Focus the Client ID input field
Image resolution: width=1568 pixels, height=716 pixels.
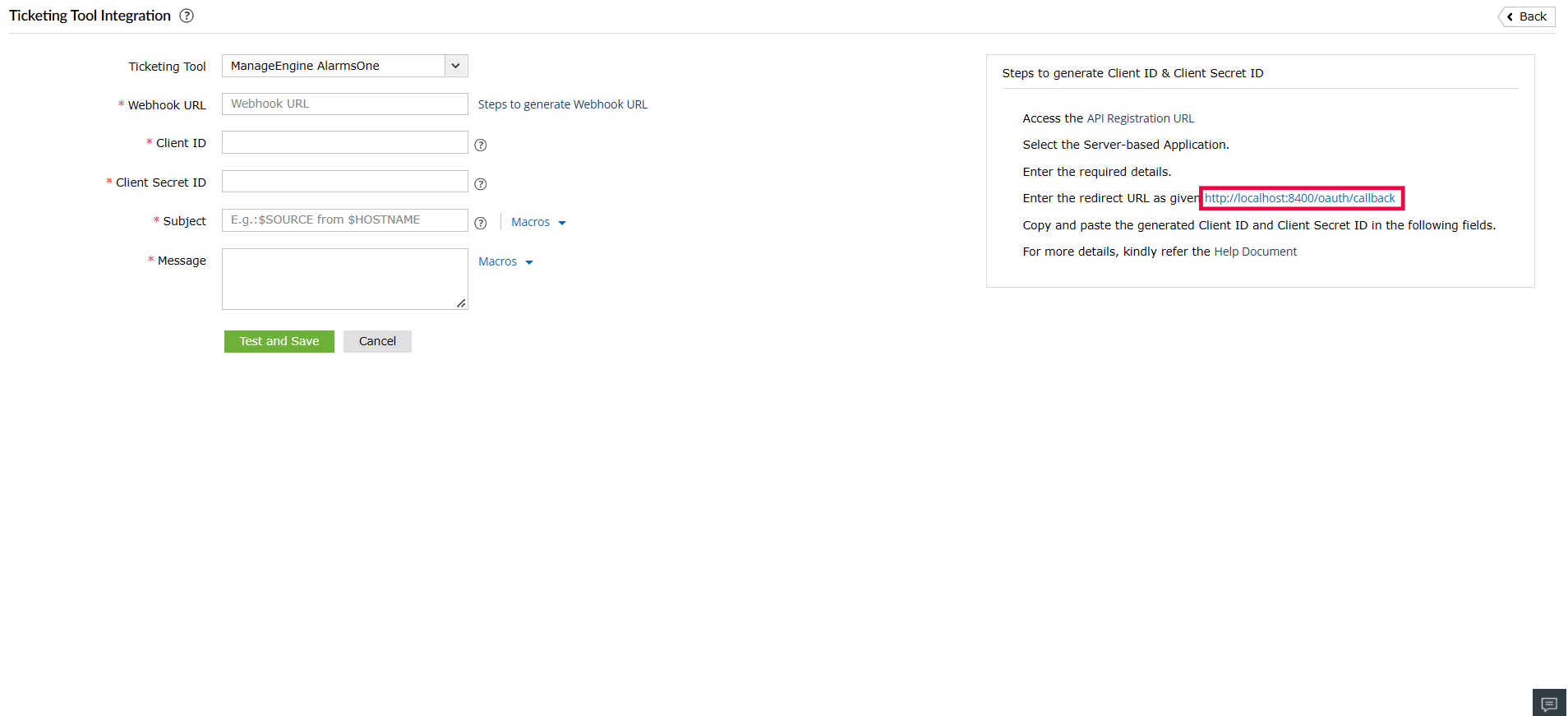[x=345, y=142]
